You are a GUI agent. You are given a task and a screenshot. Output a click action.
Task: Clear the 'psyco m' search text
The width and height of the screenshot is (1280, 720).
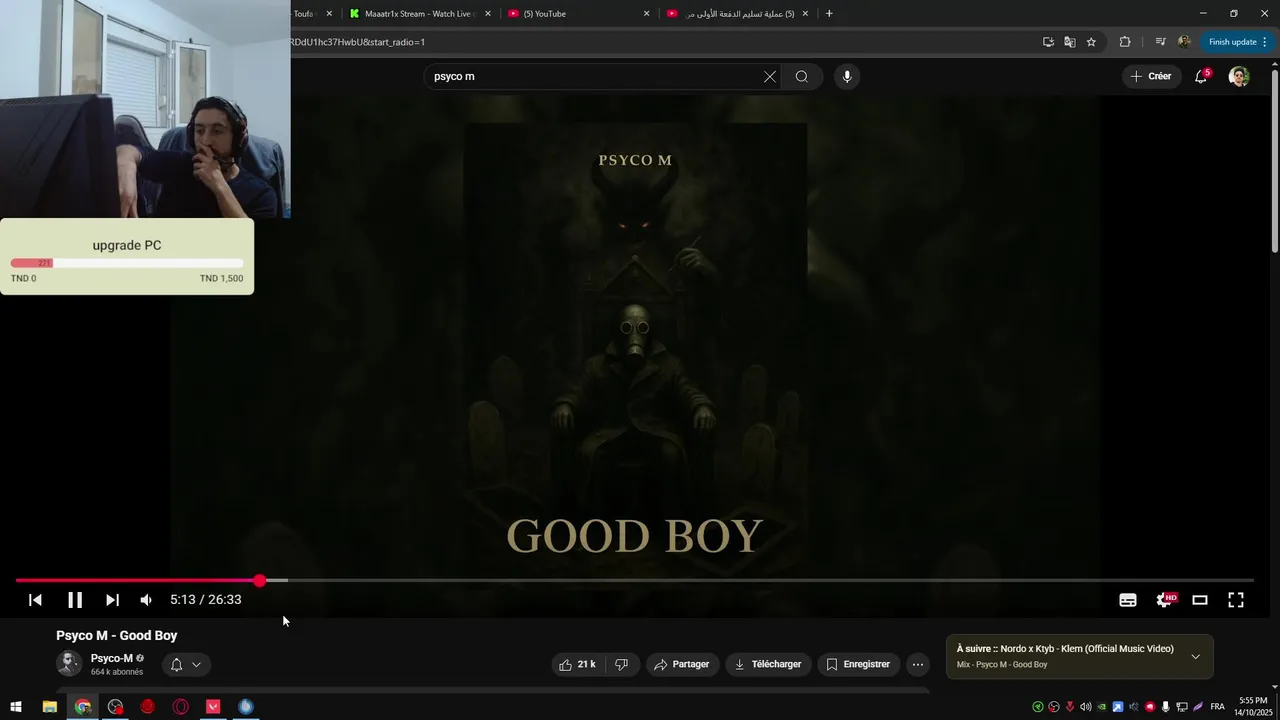coord(770,77)
